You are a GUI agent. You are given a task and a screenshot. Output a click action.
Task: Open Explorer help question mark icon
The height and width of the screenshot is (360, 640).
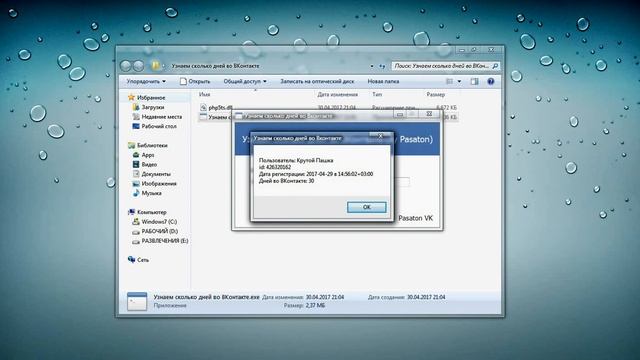(x=491, y=81)
